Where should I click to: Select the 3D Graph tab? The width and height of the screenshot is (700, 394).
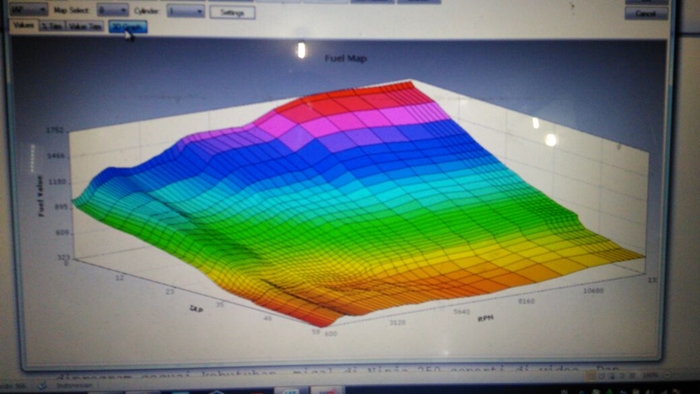pyautogui.click(x=128, y=27)
